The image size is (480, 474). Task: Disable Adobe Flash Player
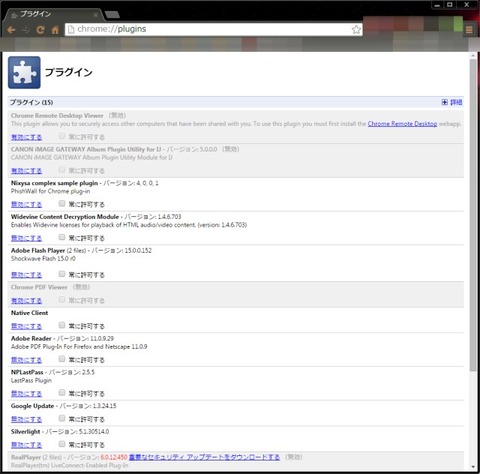pos(26,275)
